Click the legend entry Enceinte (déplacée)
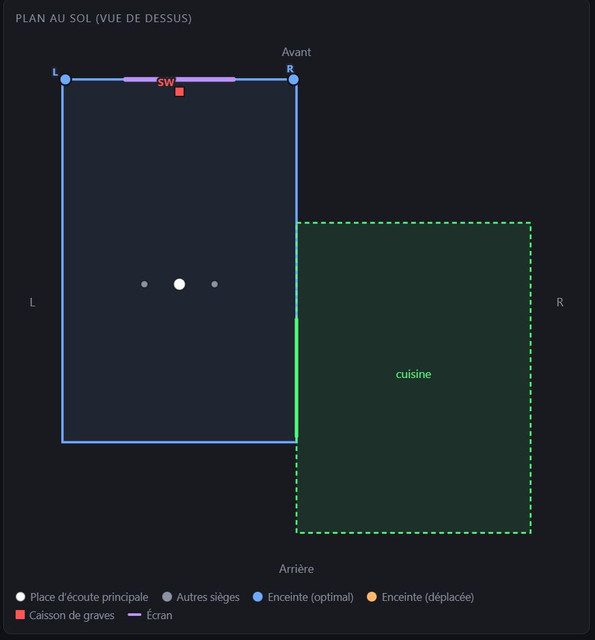Image resolution: width=595 pixels, height=640 pixels. (x=420, y=597)
